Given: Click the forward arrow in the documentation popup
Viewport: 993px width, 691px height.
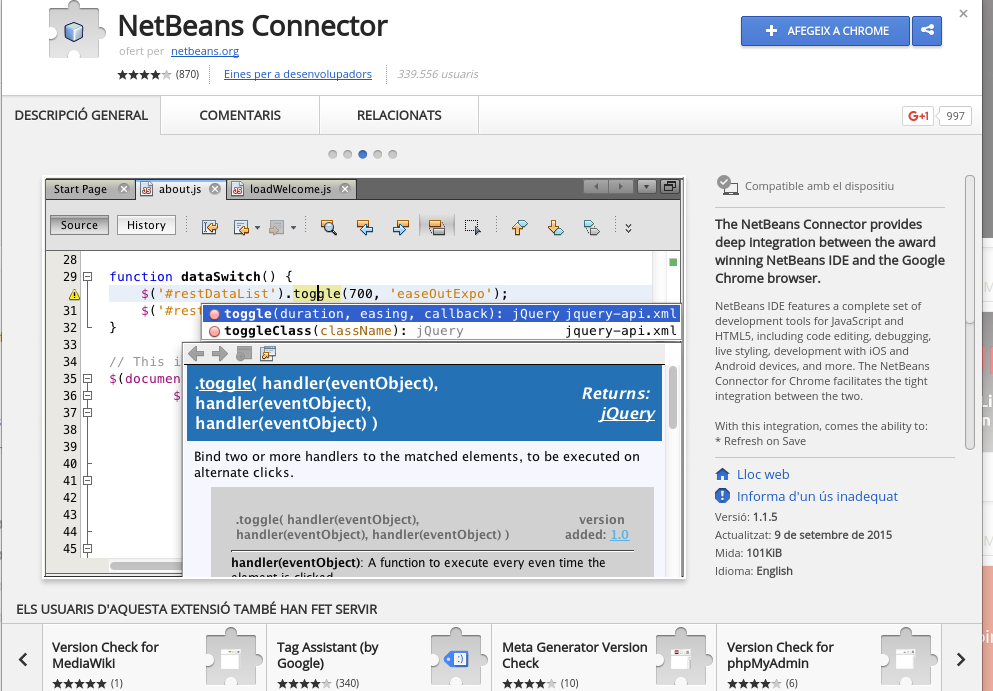Looking at the screenshot, I should tap(219, 353).
